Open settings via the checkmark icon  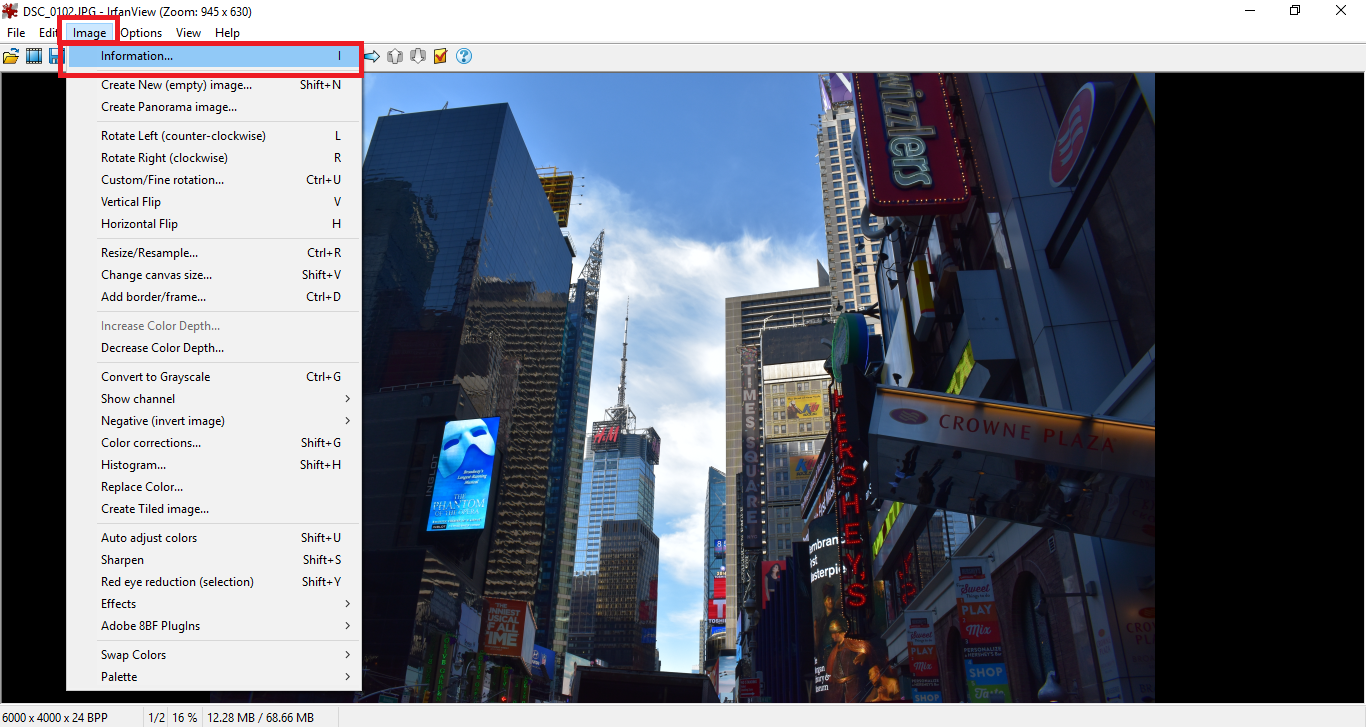[441, 56]
